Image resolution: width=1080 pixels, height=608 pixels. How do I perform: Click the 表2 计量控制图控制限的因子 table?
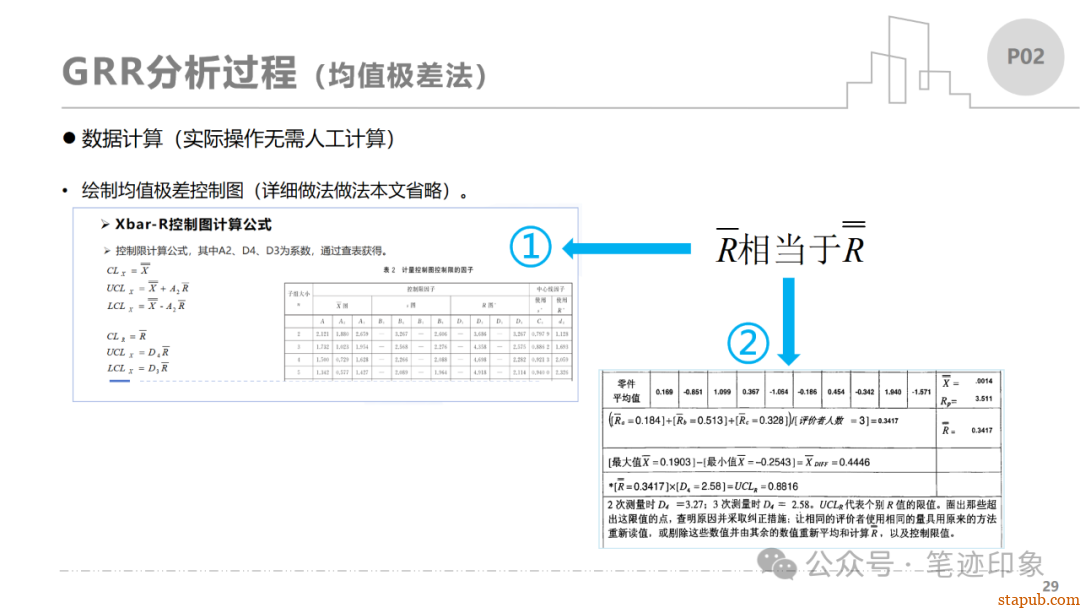428,325
